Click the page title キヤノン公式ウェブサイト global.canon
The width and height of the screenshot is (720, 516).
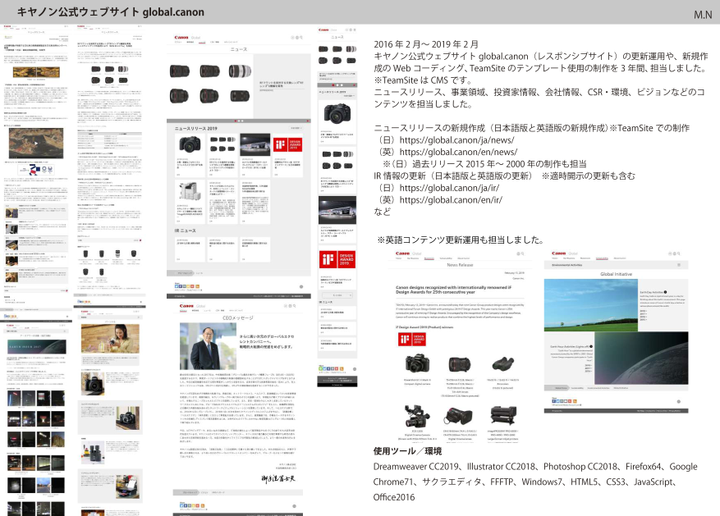(110, 12)
